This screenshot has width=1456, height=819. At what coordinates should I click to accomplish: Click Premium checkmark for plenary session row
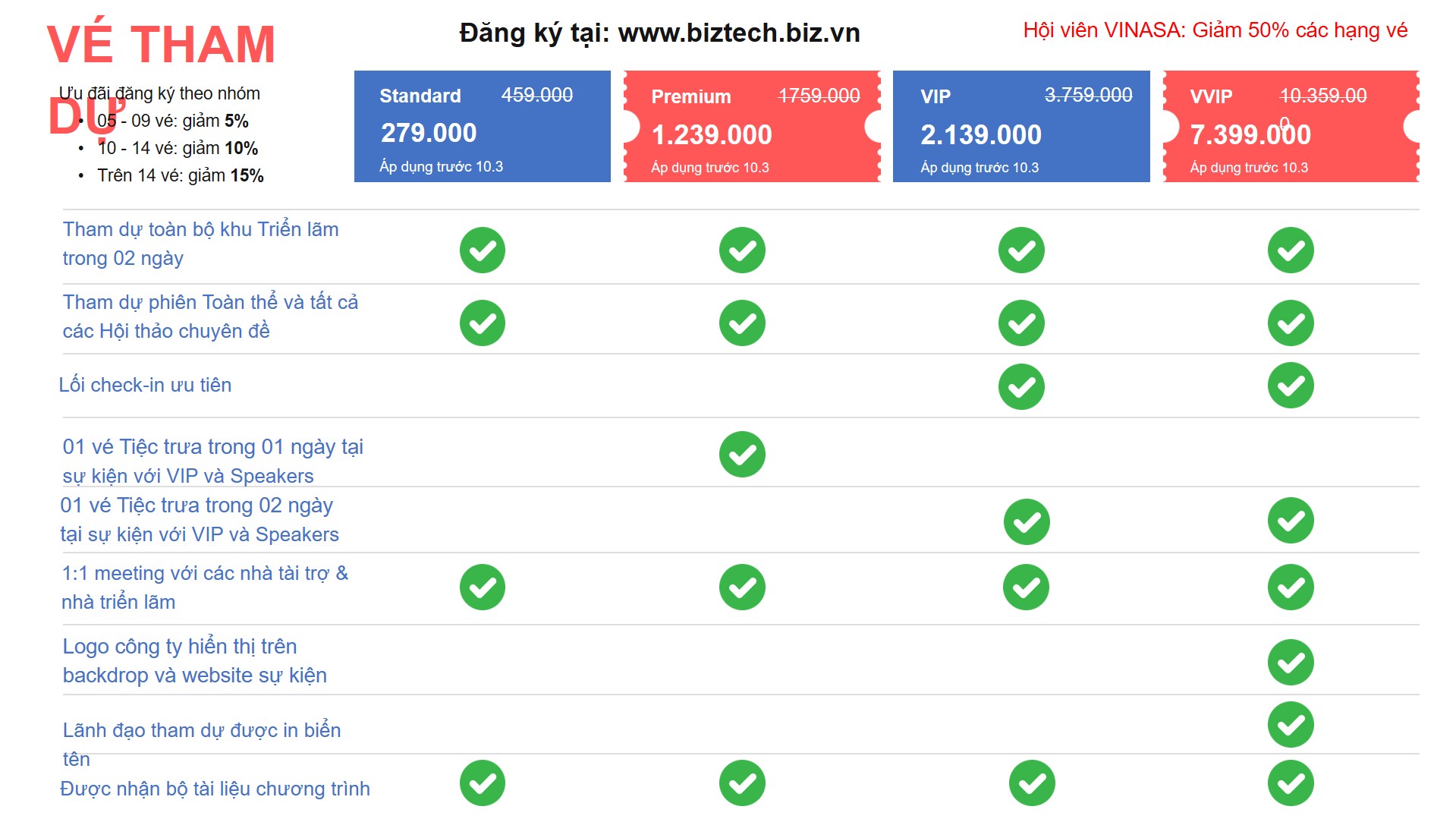coord(742,323)
